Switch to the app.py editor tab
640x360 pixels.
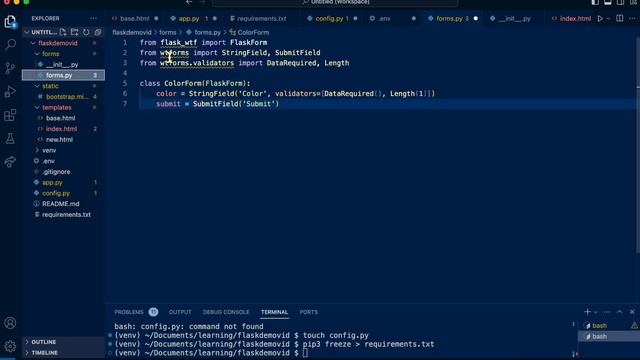pos(189,18)
